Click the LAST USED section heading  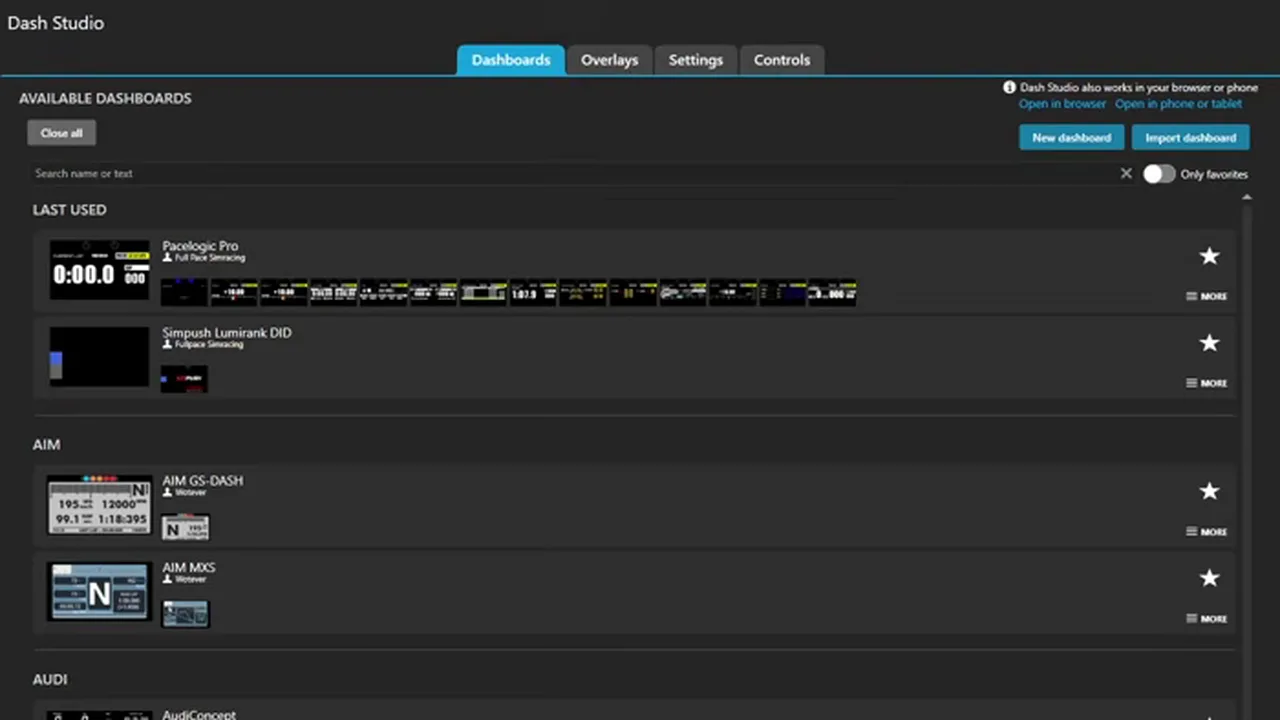click(69, 210)
